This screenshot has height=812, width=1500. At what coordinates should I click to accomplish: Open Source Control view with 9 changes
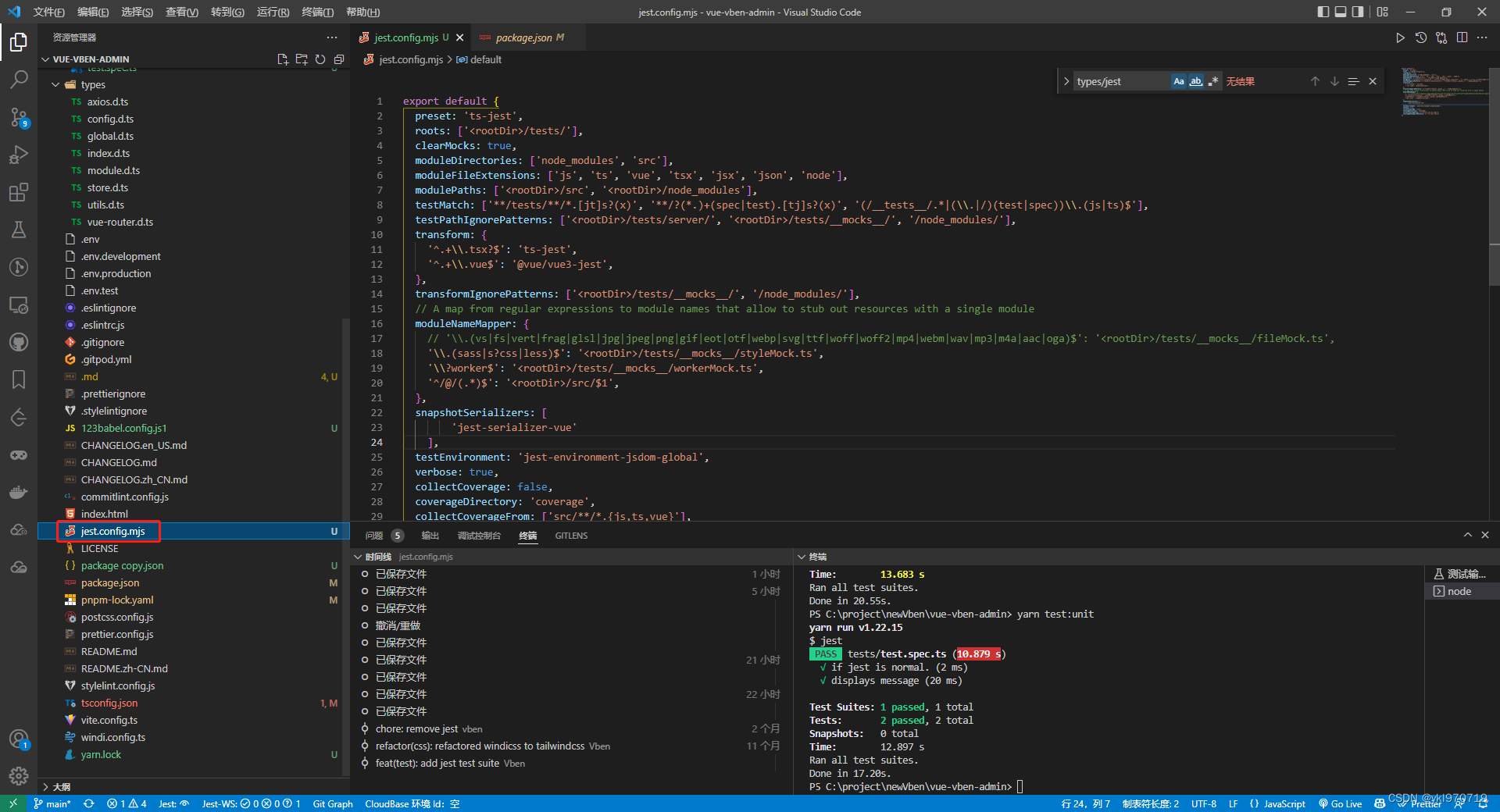click(x=19, y=117)
